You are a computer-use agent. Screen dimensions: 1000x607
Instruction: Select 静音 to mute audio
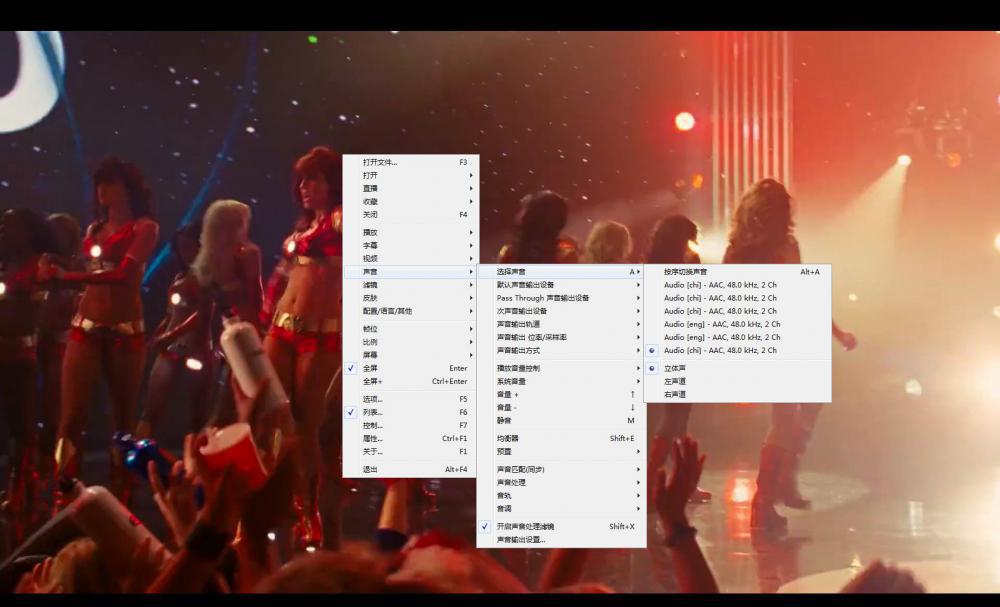click(561, 420)
